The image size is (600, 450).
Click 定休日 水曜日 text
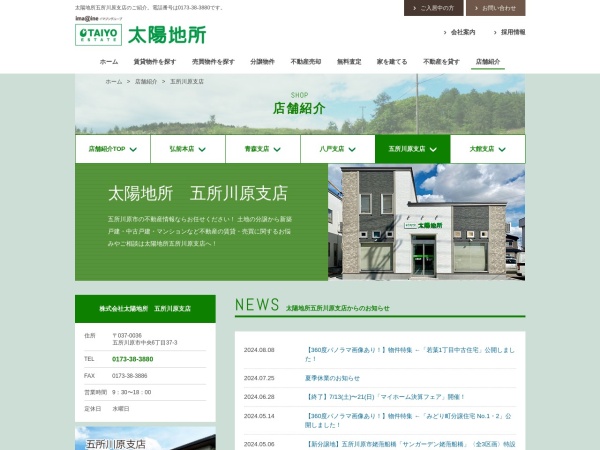click(x=121, y=409)
